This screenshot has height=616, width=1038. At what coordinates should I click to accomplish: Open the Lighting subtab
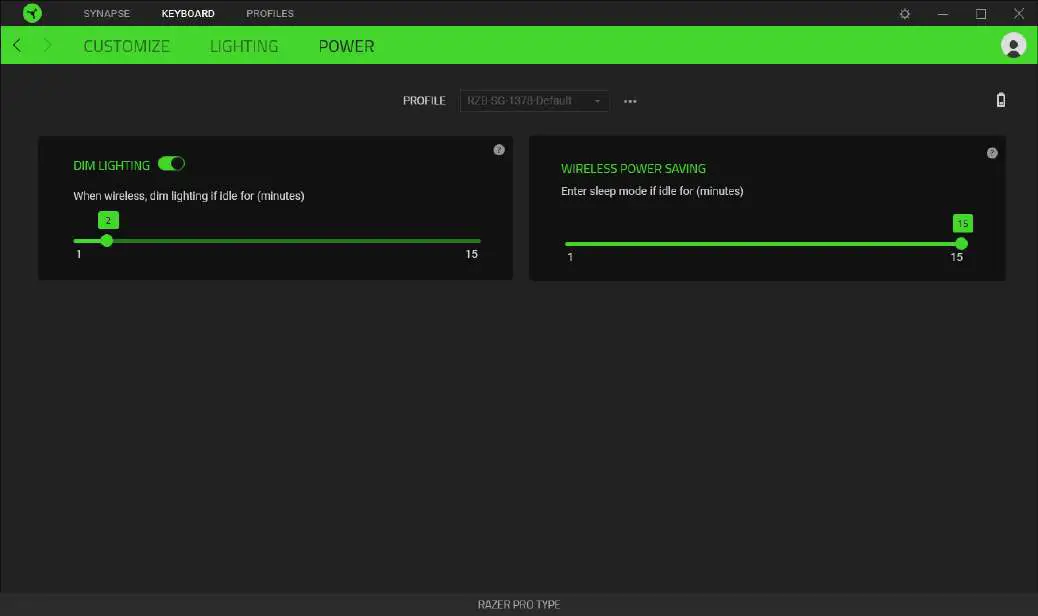coord(244,46)
